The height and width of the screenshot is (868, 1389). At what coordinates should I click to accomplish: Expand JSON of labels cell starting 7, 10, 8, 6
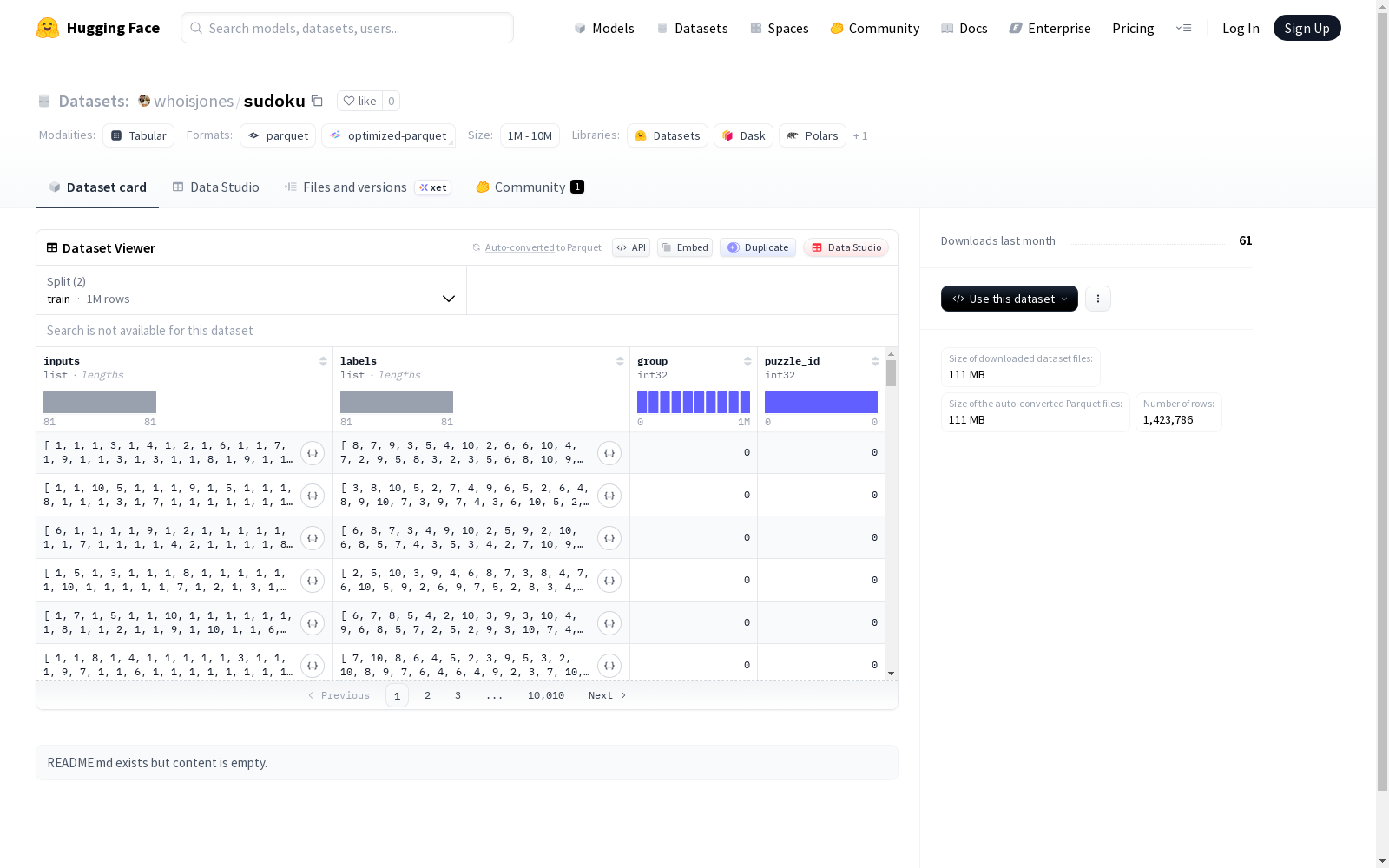coord(609,665)
